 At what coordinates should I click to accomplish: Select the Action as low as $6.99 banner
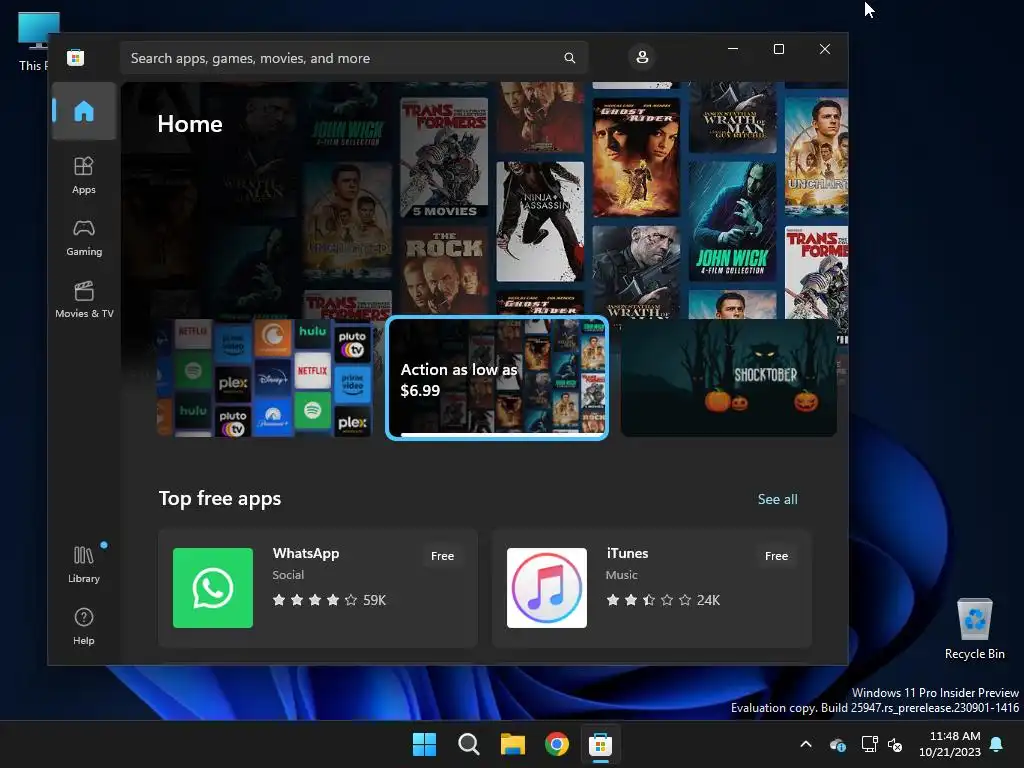[497, 378]
